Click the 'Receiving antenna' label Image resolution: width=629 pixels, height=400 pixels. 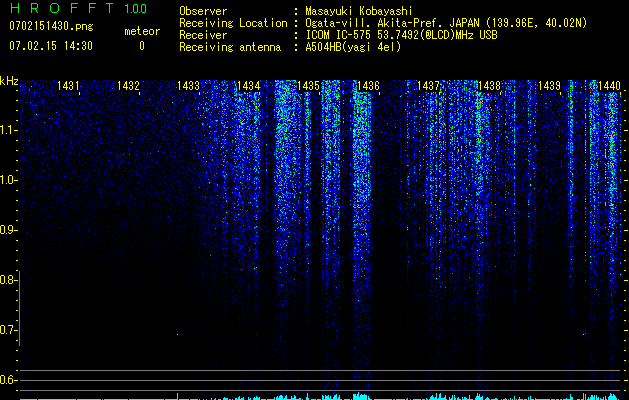[230, 47]
